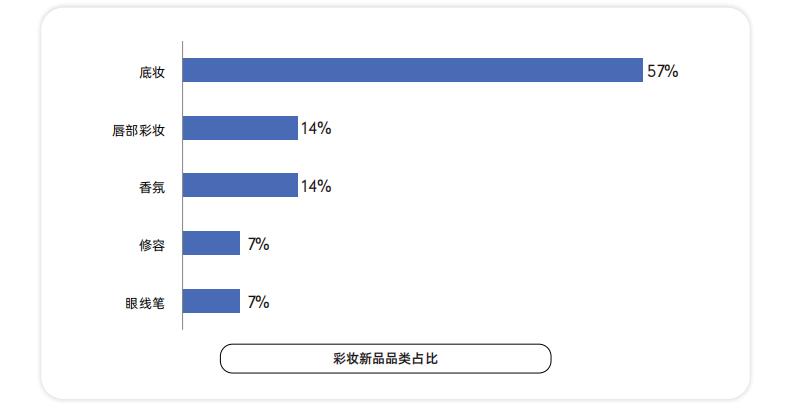The image size is (794, 416).
Task: Click the 香氛 bar
Action: pos(240,185)
